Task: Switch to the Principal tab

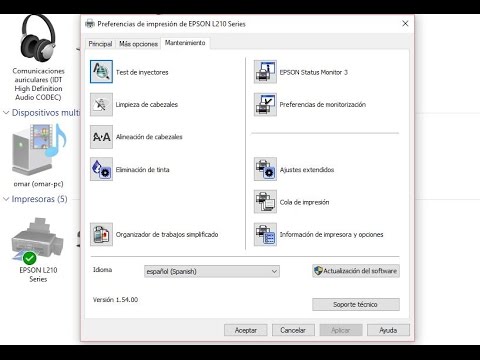Action: pos(100,44)
